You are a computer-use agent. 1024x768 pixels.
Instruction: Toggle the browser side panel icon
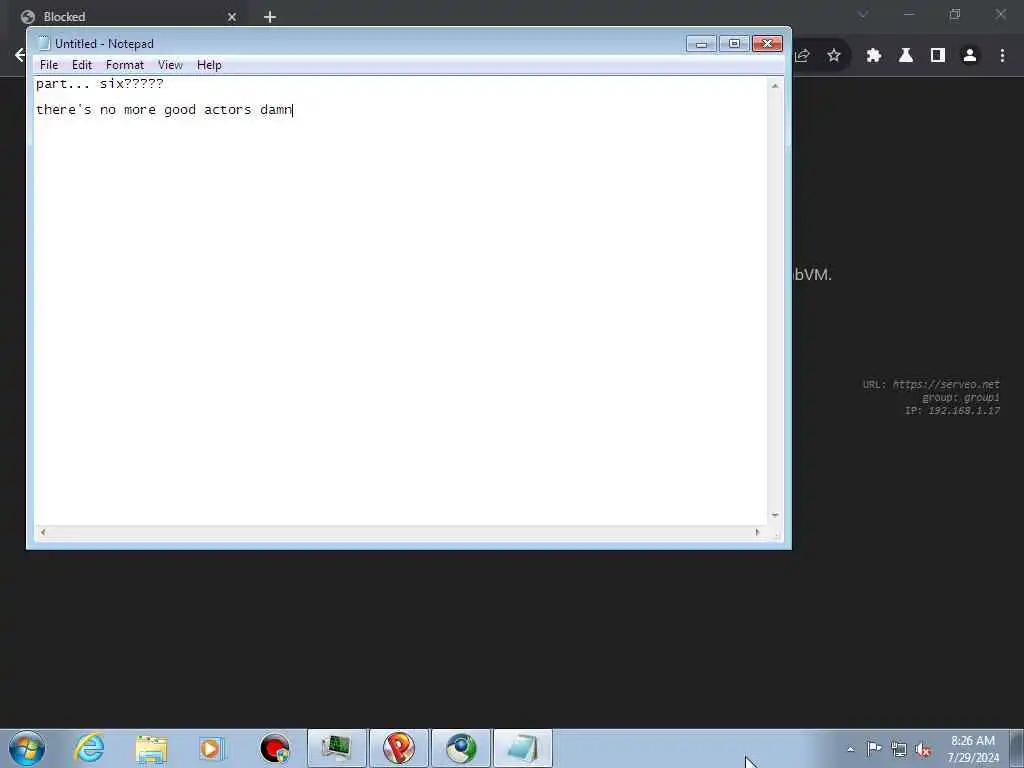click(x=937, y=56)
